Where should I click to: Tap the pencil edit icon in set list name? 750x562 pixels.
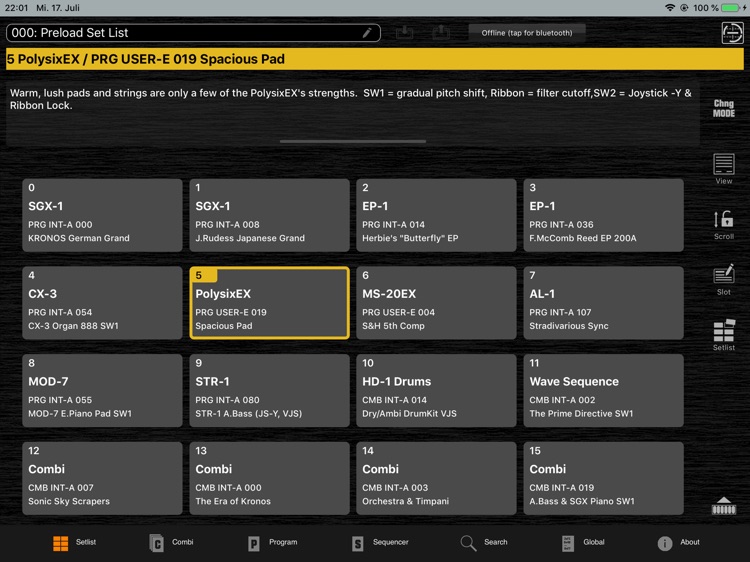coord(367,33)
